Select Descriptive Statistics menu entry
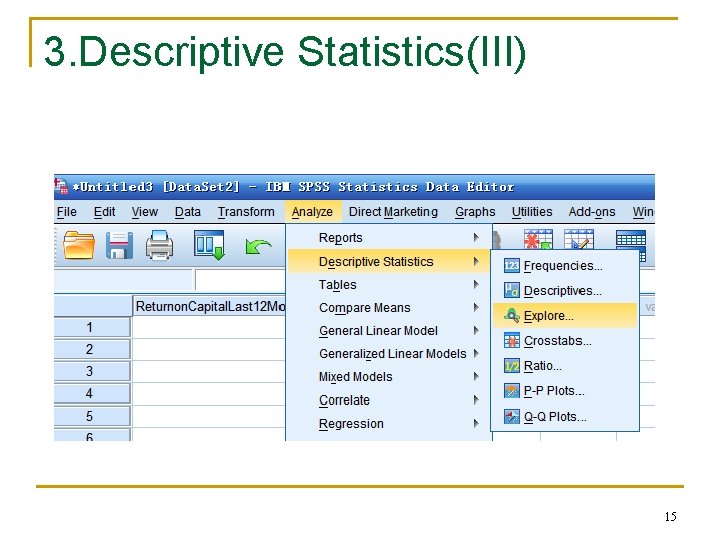 [x=389, y=261]
